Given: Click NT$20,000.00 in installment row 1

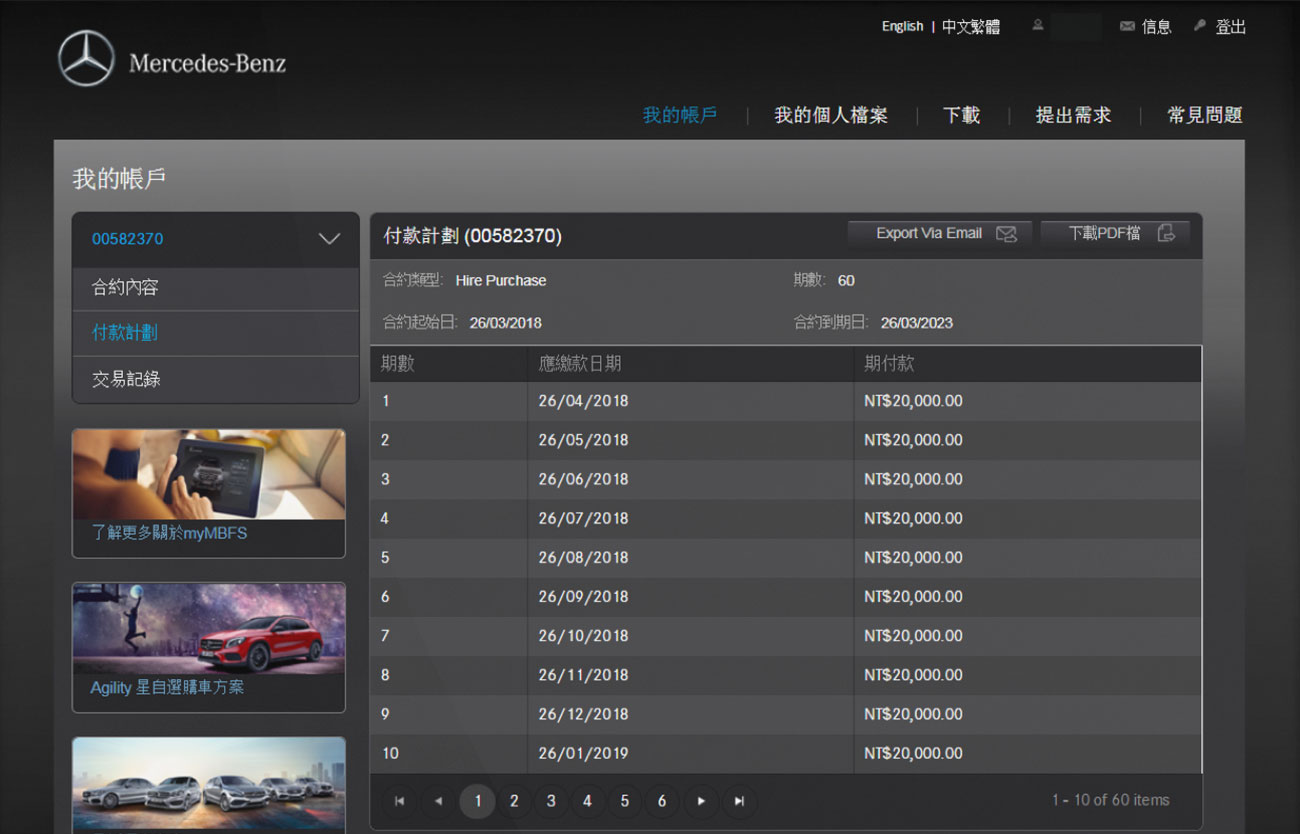Looking at the screenshot, I should tap(913, 401).
